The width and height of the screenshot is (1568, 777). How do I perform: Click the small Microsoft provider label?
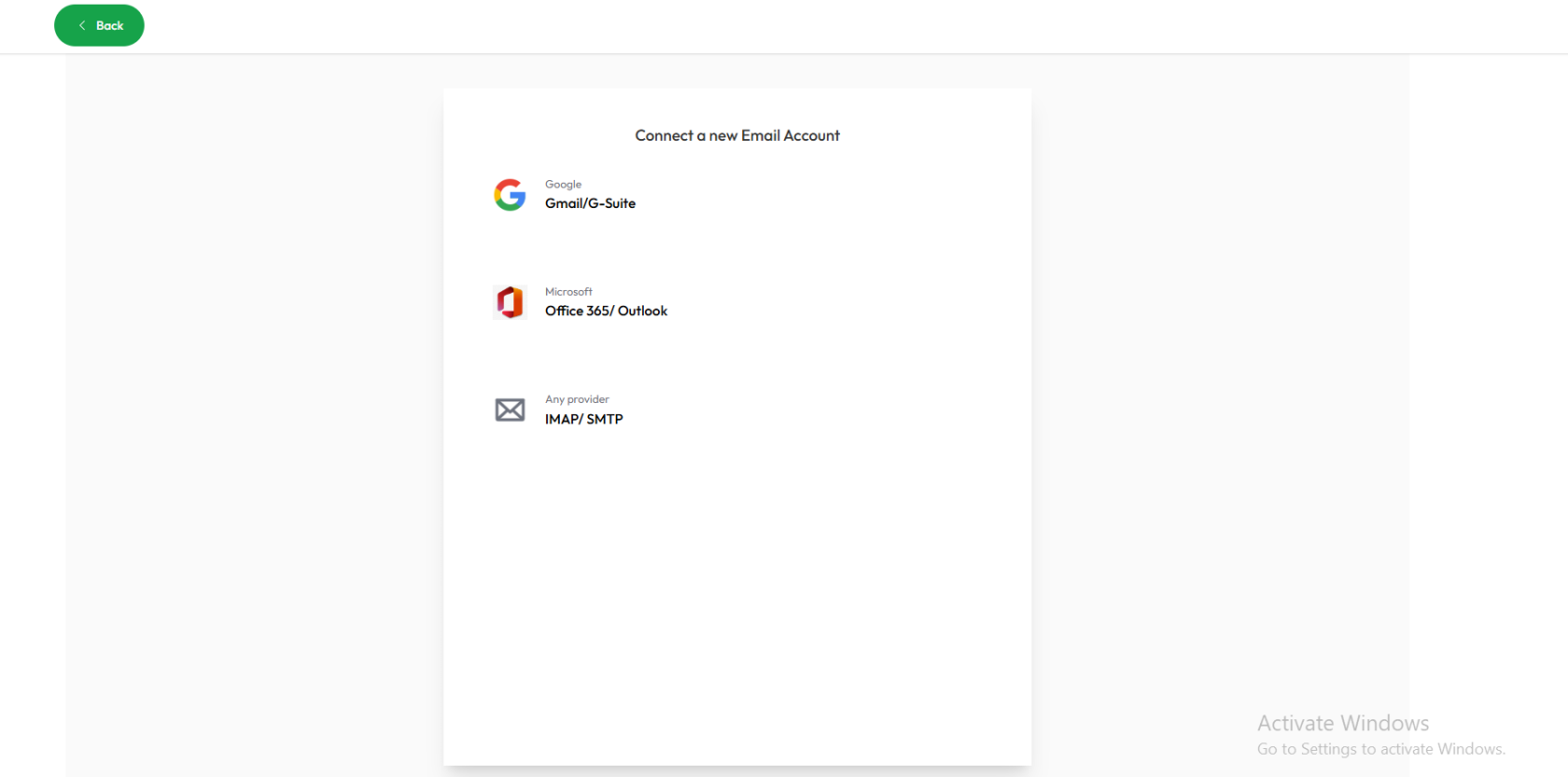click(x=568, y=292)
